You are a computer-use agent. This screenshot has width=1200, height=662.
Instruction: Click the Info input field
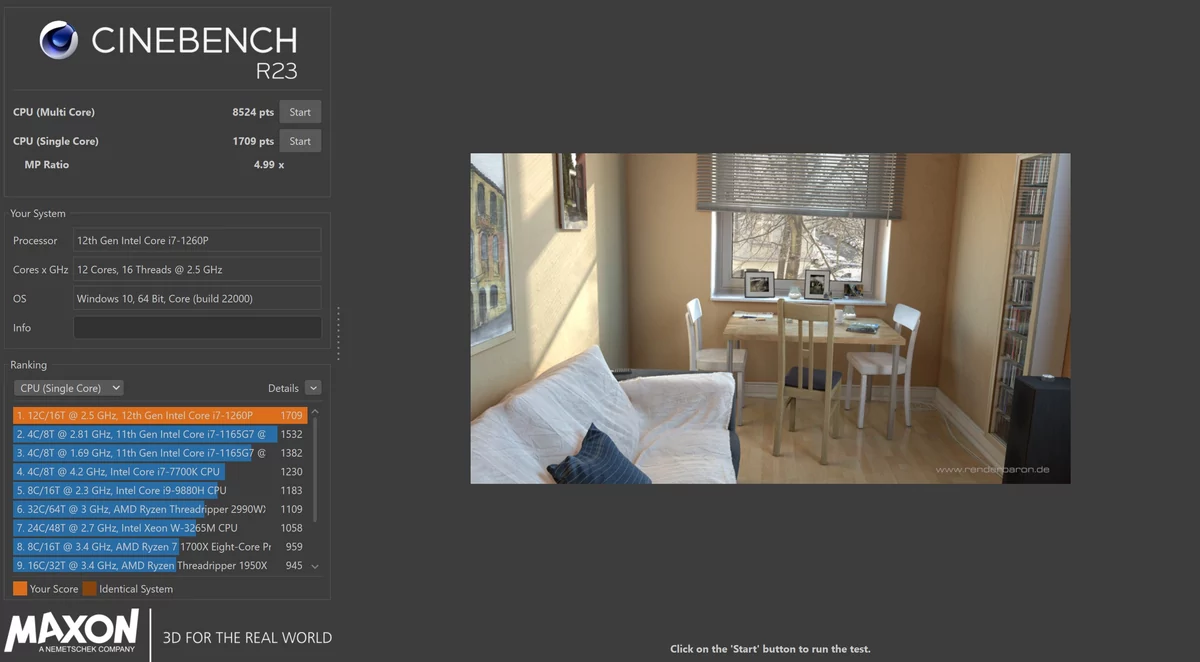(198, 328)
